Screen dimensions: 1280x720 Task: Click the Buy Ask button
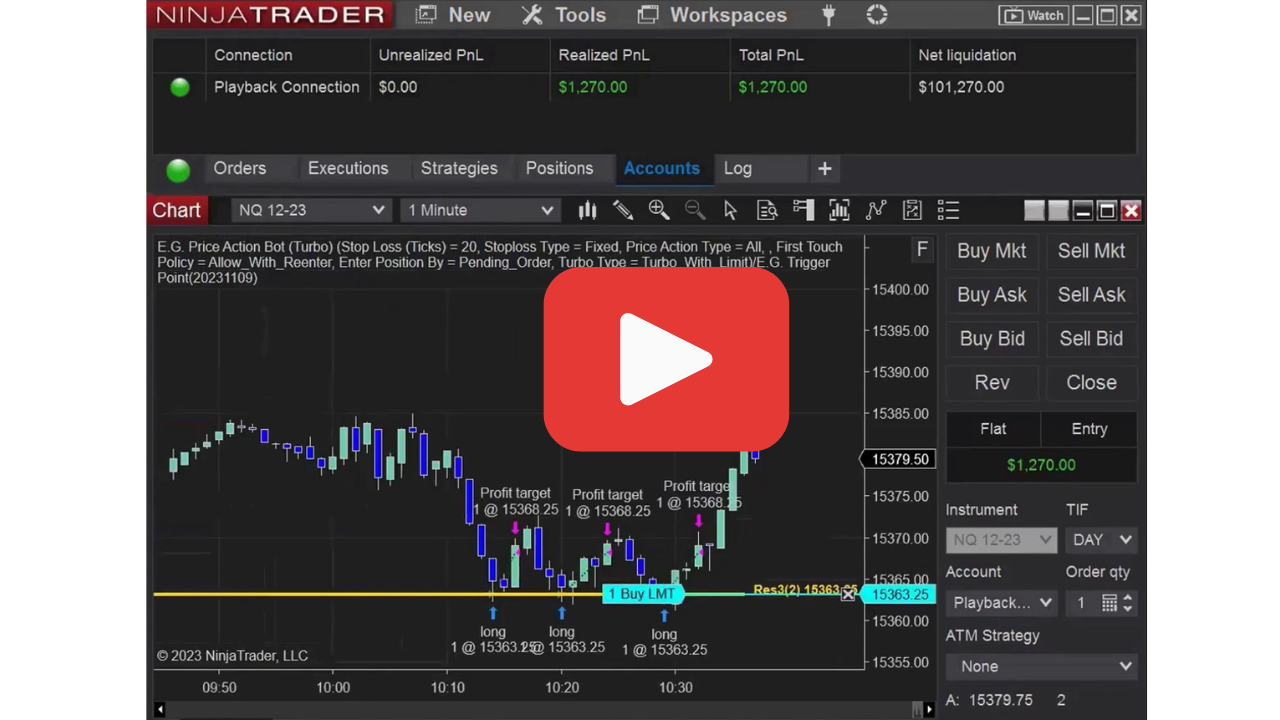992,295
